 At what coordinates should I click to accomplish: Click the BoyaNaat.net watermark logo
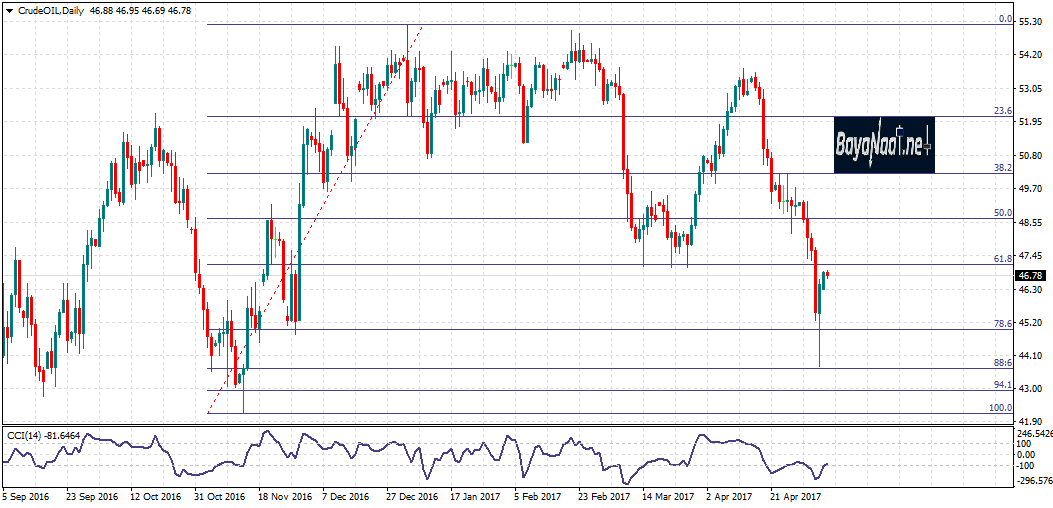click(x=884, y=145)
